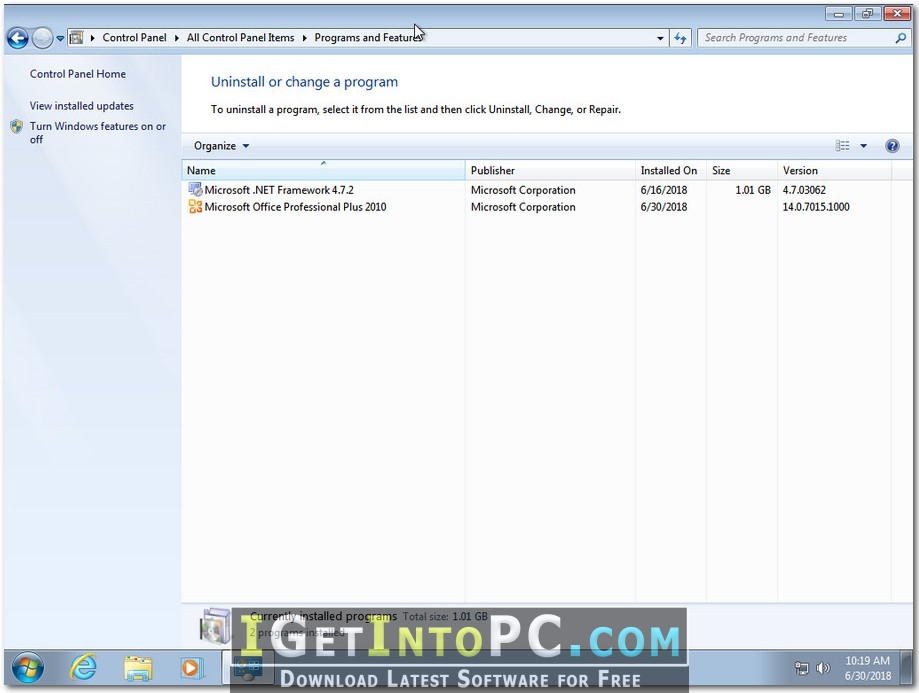The image size is (919, 693).
Task: Click the change view icon
Action: [842, 145]
